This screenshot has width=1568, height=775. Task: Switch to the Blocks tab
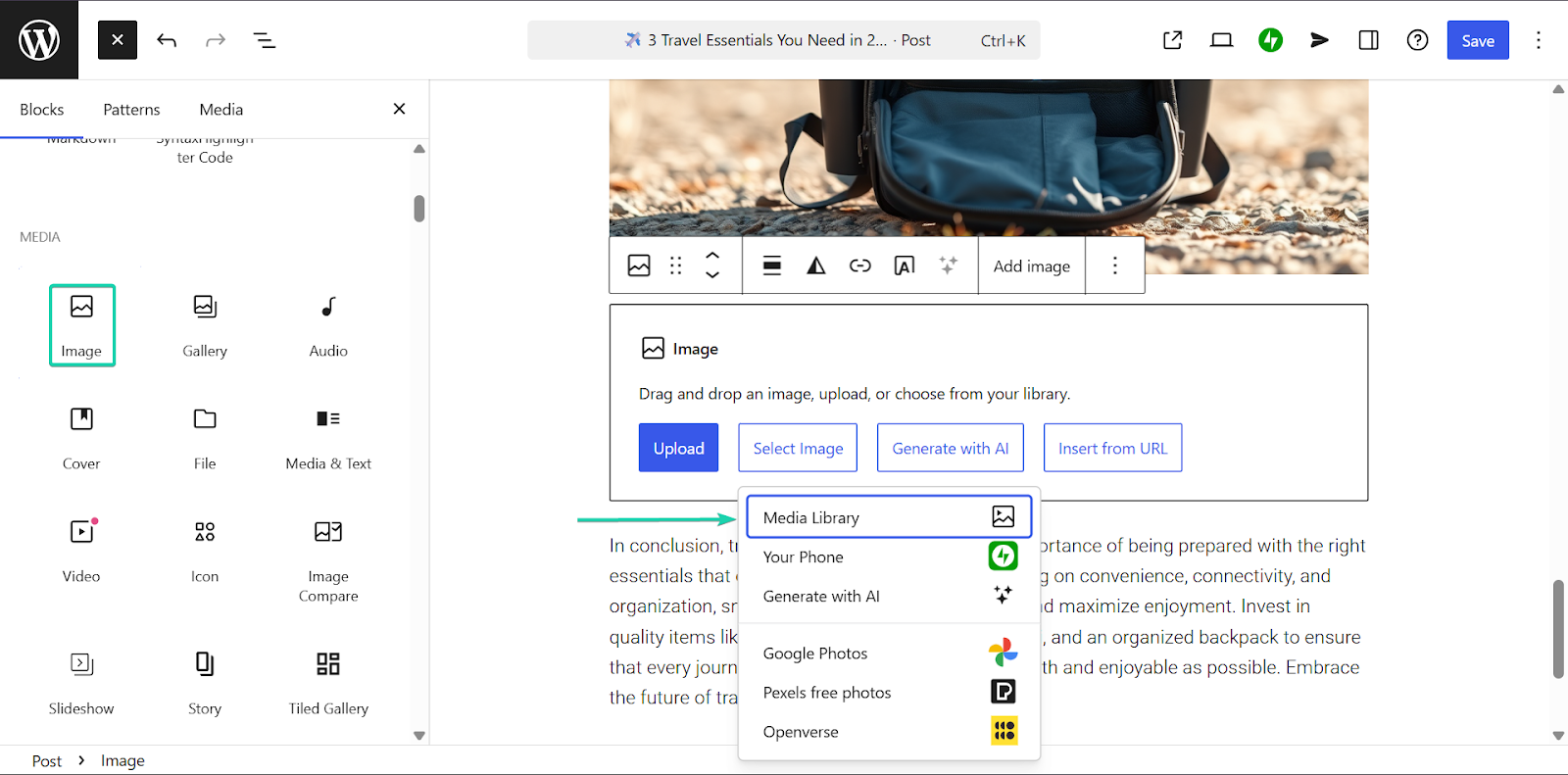pyautogui.click(x=42, y=110)
